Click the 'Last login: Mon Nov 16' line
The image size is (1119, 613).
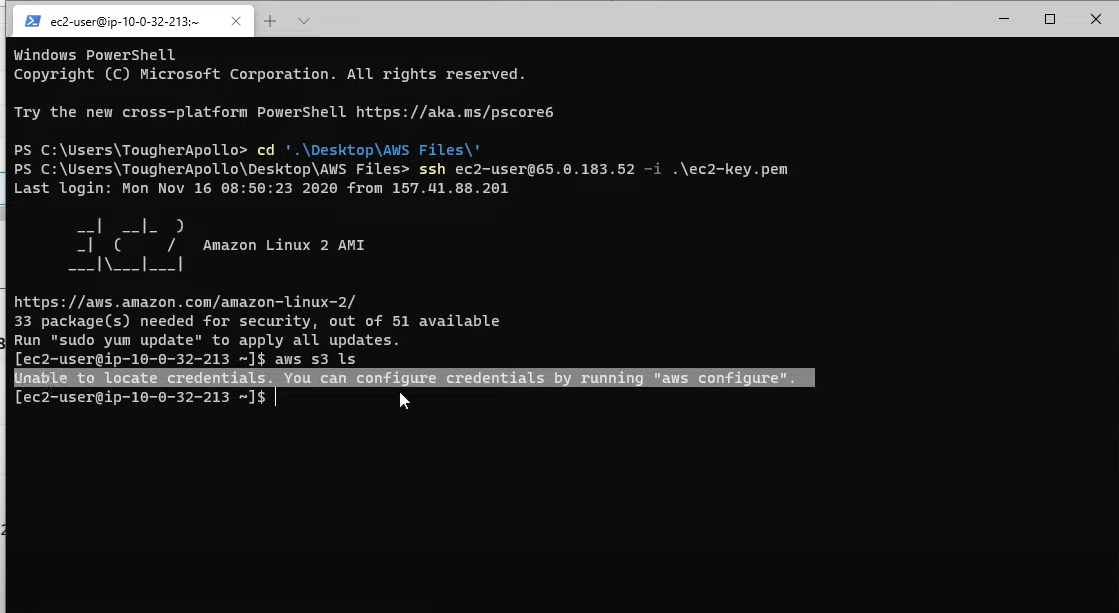[x=261, y=188]
